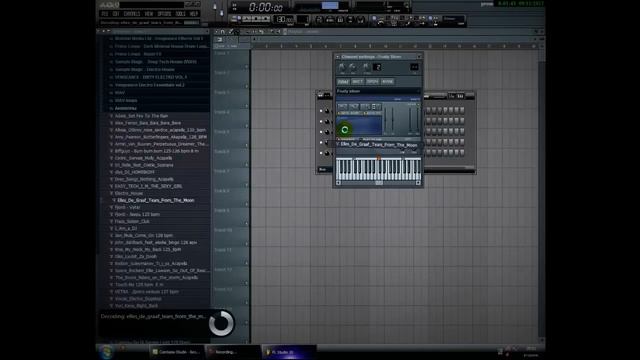Click the step sequencer window menu icon
The height and width of the screenshot is (360, 640).
[x=320, y=96]
